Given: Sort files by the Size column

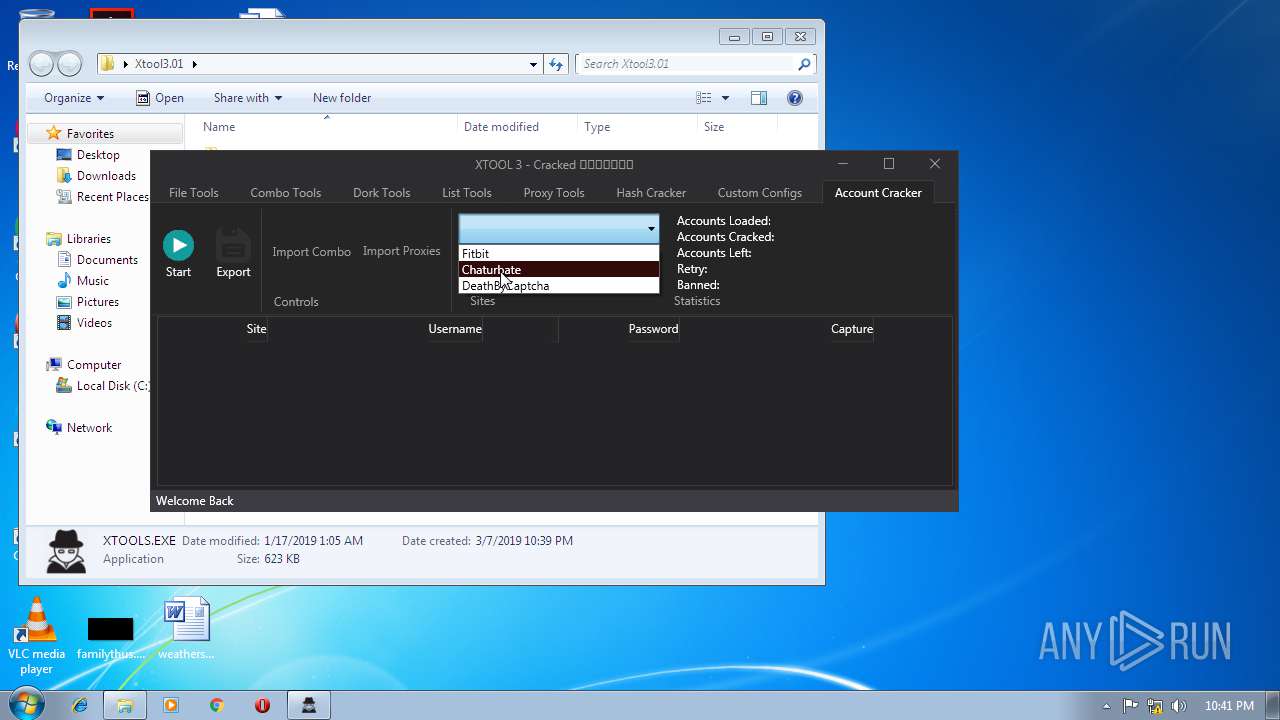Looking at the screenshot, I should point(714,127).
